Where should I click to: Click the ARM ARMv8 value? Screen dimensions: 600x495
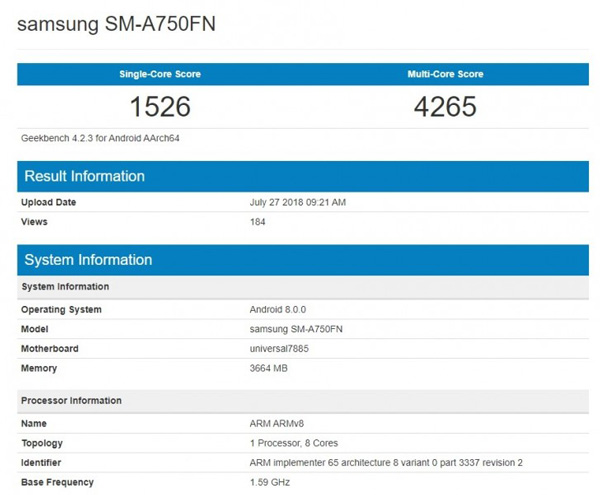click(277, 423)
